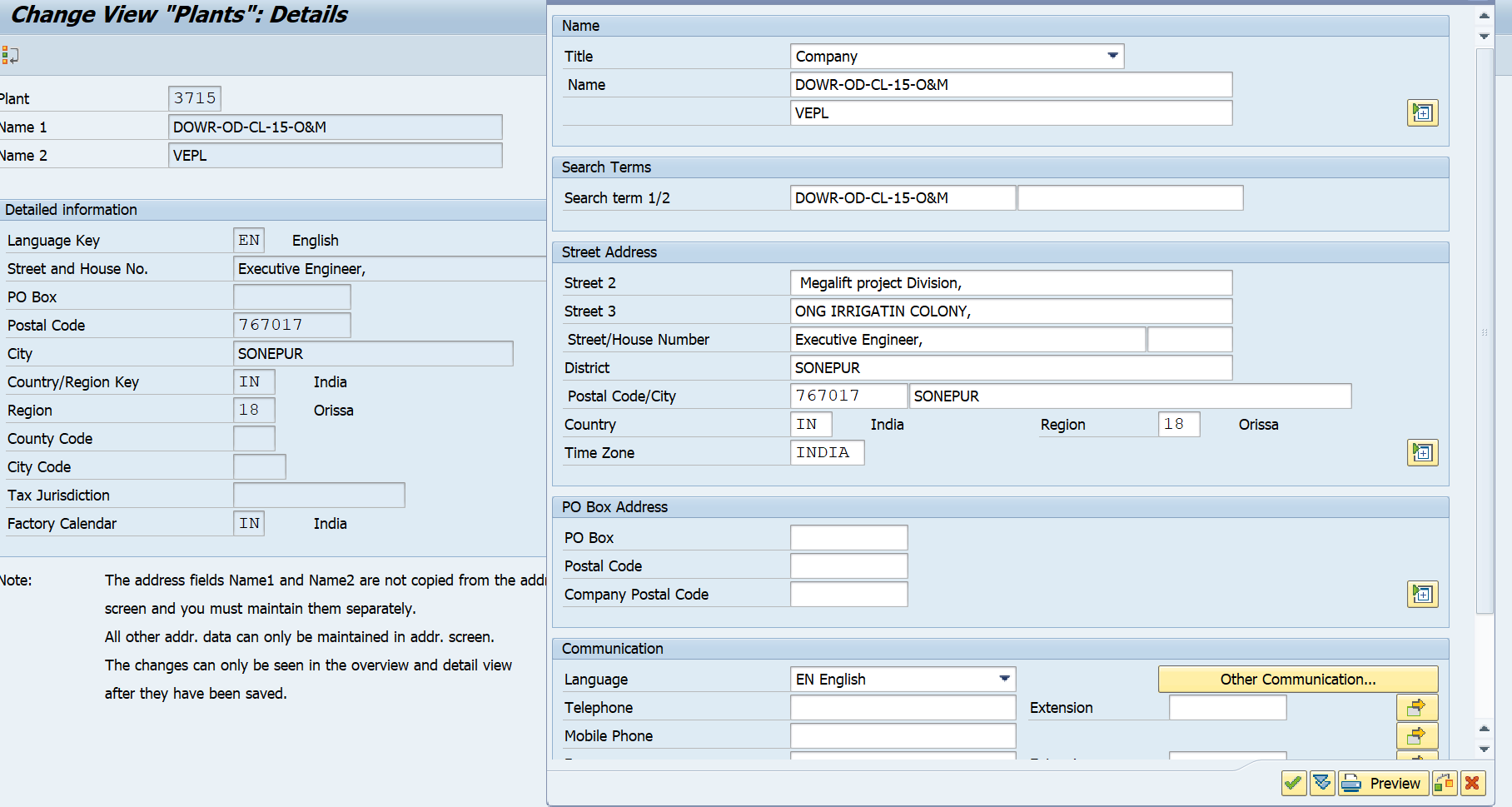Expand more fields in Street Address section
This screenshot has width=1512, height=807.
1422,453
